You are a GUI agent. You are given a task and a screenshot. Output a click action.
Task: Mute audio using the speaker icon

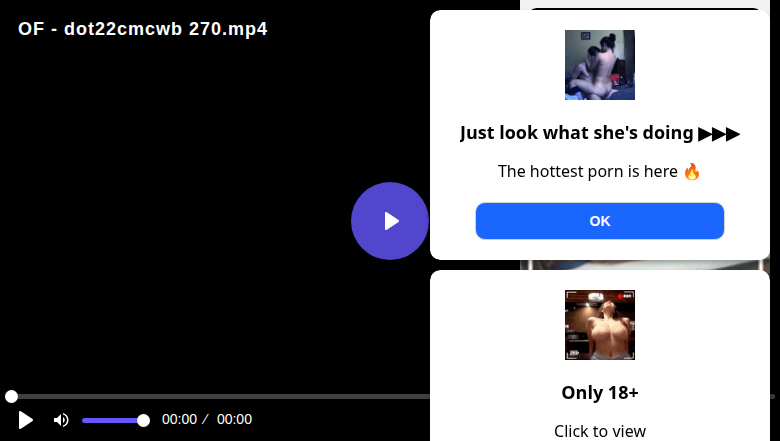[x=61, y=420]
